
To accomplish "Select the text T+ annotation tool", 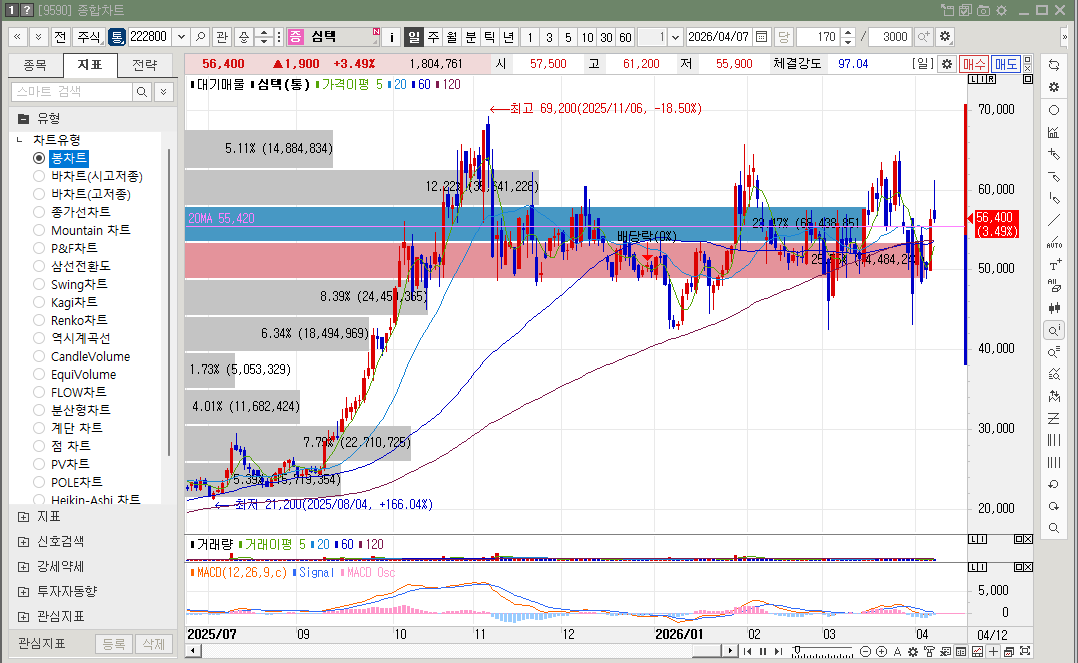I will pos(1053,264).
